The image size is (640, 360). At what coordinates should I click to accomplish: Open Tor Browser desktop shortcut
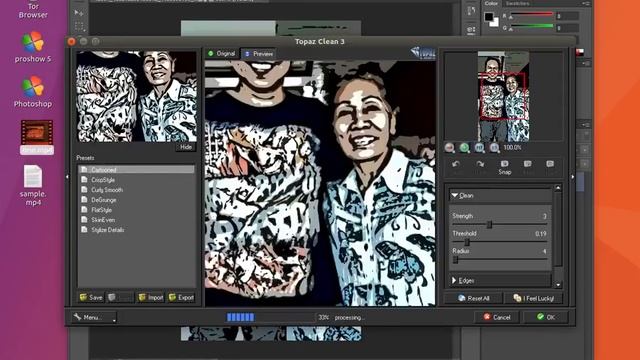coord(33,10)
